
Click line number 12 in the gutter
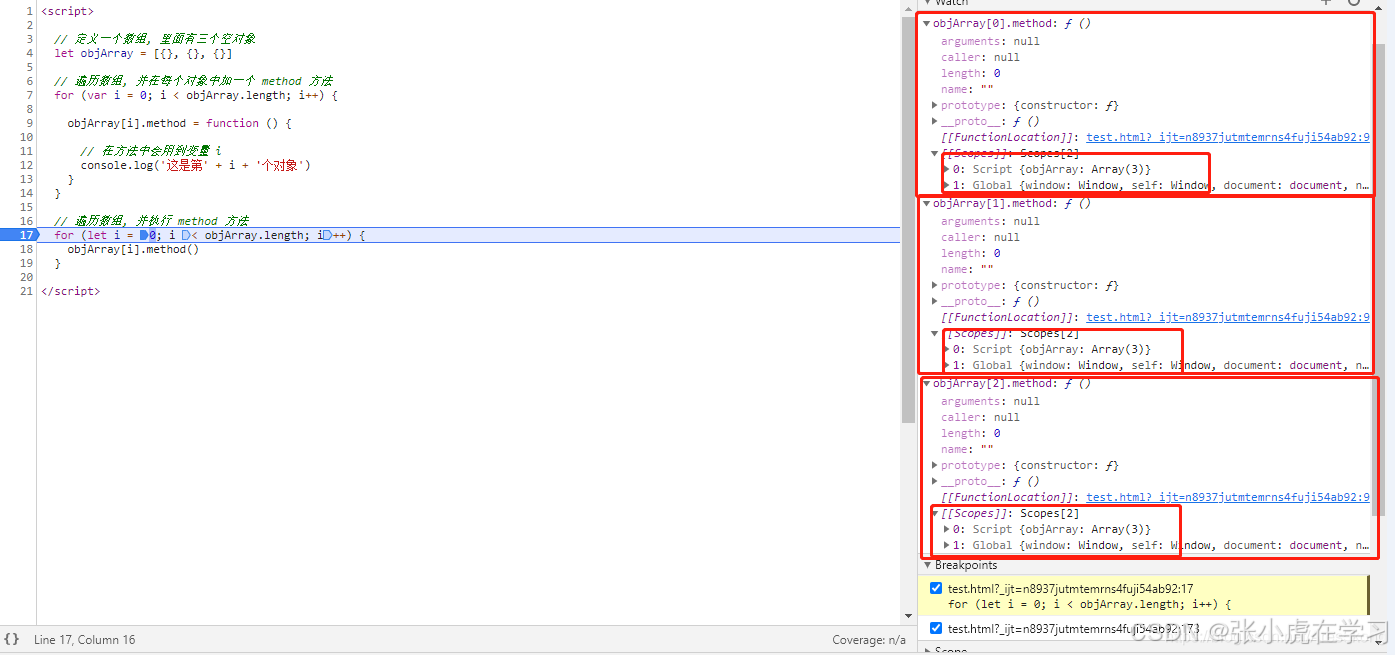pos(26,165)
